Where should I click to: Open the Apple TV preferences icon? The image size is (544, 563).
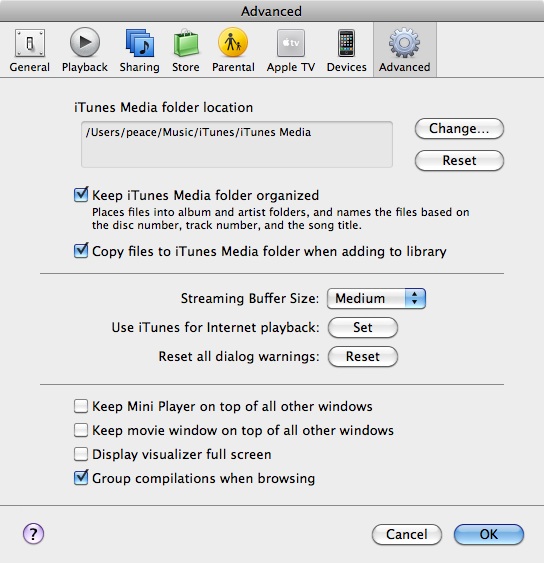tap(291, 43)
